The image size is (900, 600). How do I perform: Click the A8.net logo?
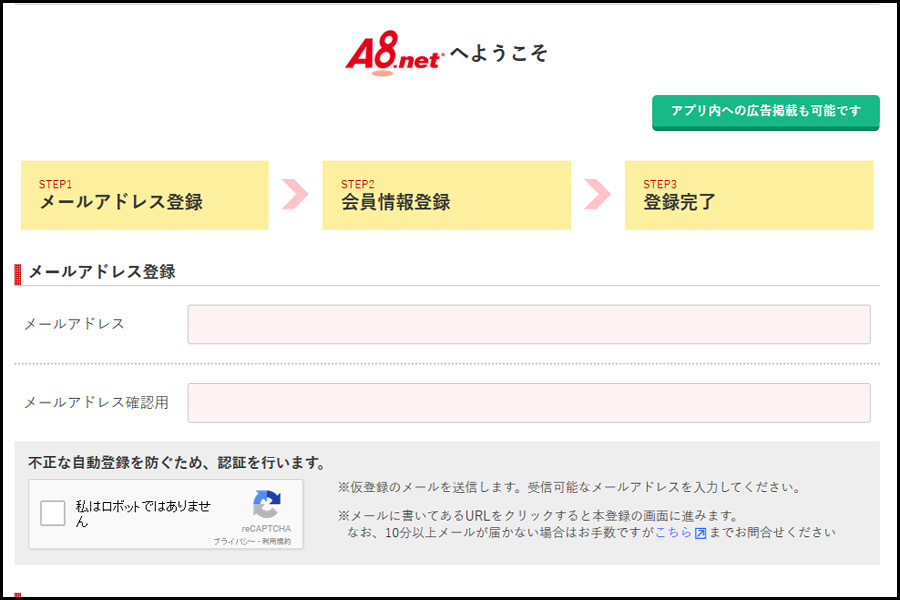click(394, 53)
